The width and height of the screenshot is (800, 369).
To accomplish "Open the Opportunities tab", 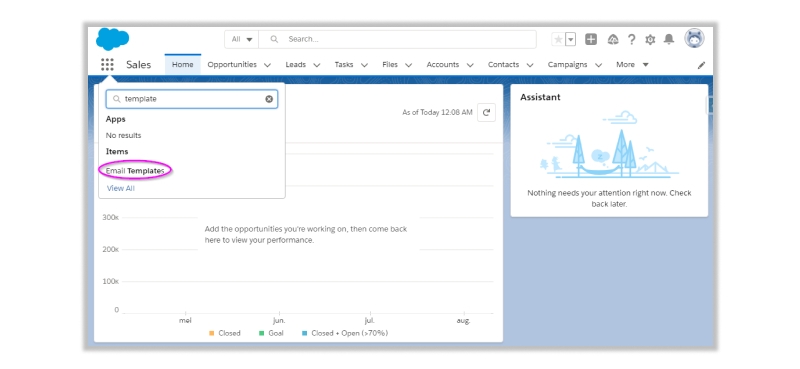I will tap(232, 65).
